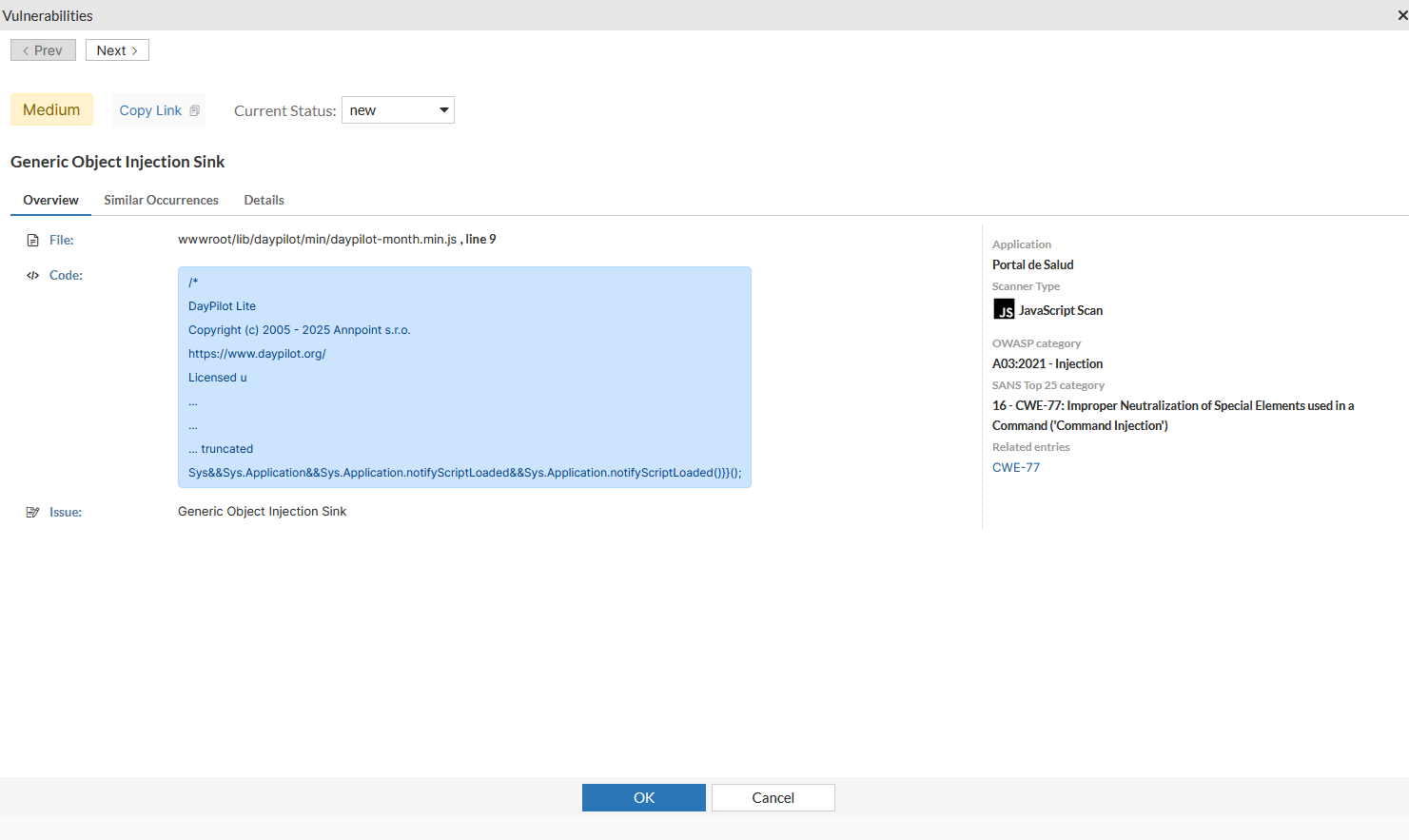
Task: Click the 'Licensed u' code line
Action: (218, 378)
